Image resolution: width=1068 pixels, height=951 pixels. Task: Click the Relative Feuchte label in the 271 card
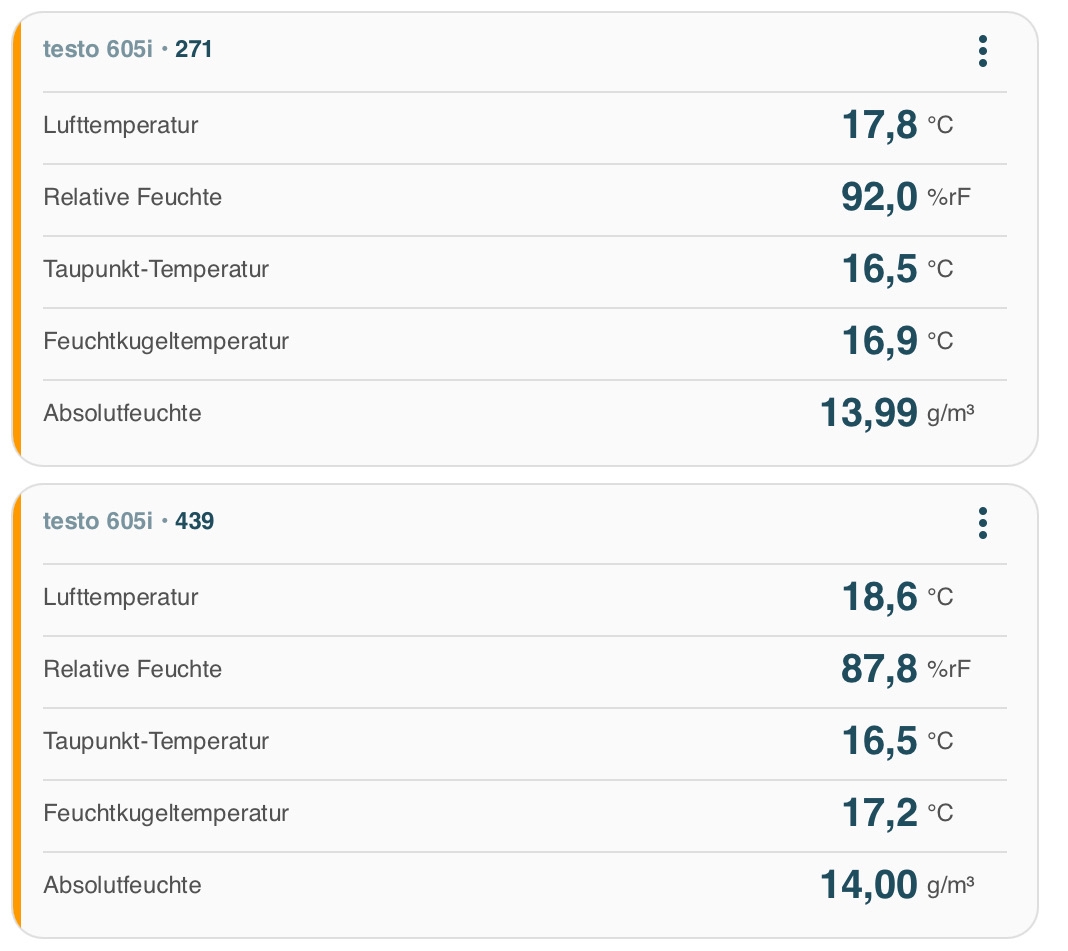133,198
